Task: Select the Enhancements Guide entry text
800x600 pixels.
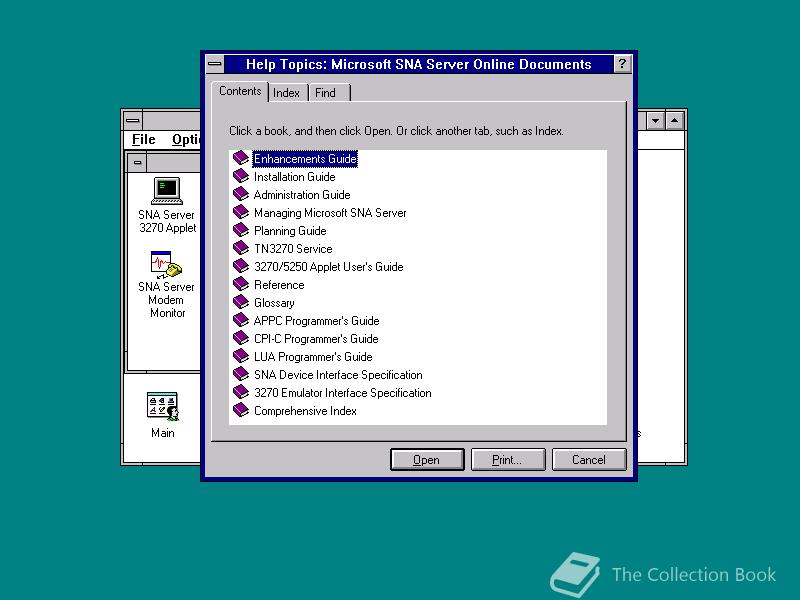Action: [x=305, y=159]
